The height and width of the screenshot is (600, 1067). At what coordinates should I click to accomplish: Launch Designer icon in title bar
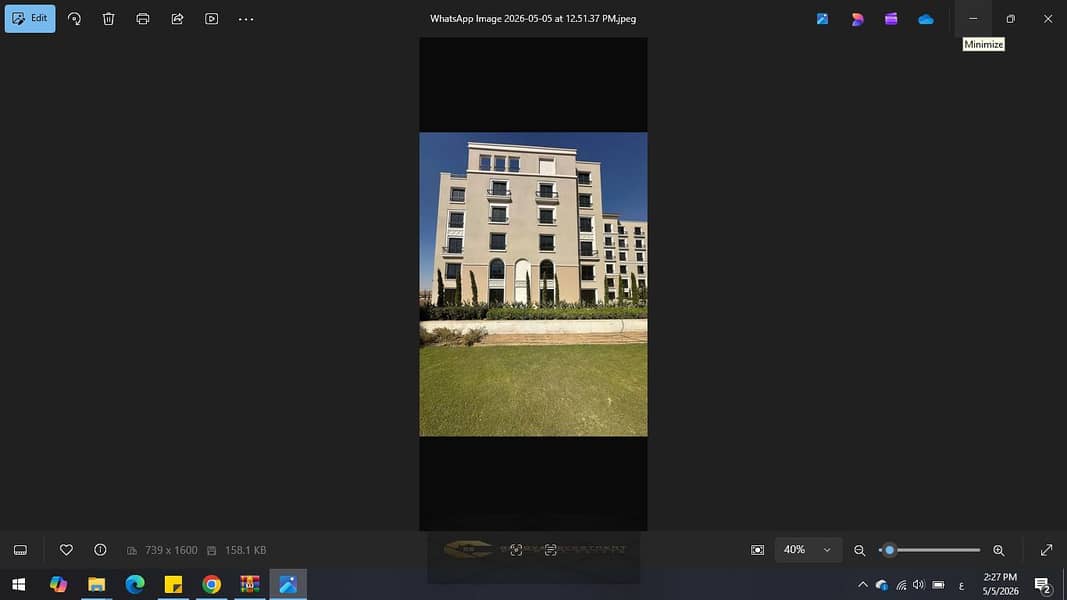tap(857, 19)
